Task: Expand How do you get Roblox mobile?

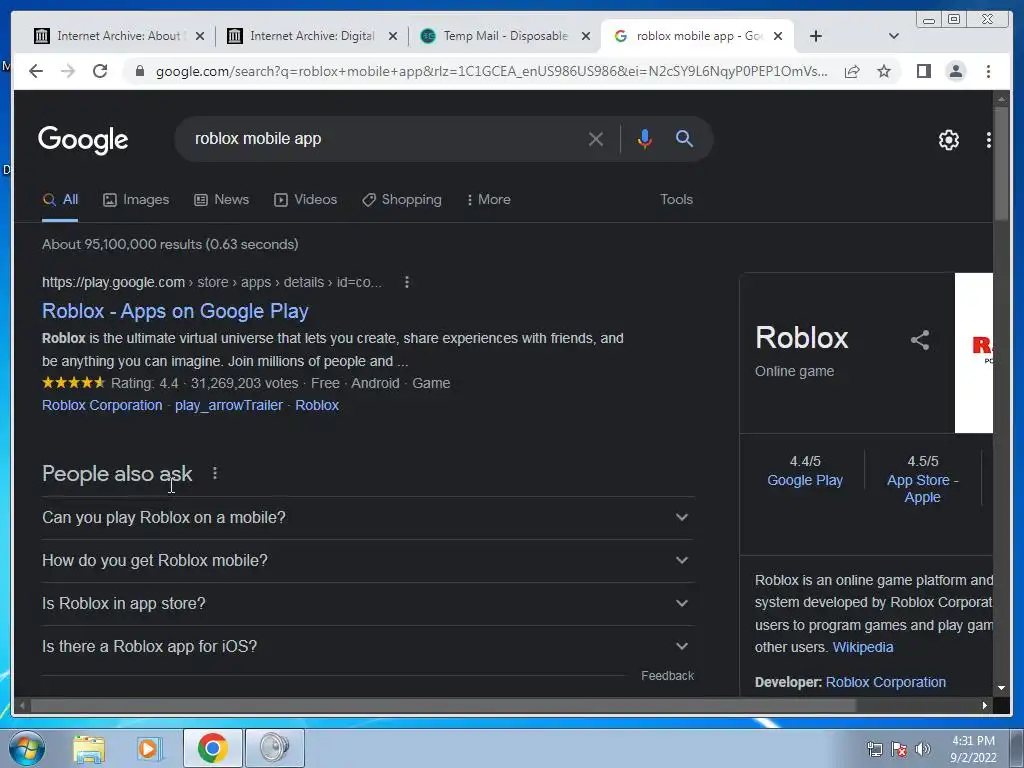Action: click(368, 561)
